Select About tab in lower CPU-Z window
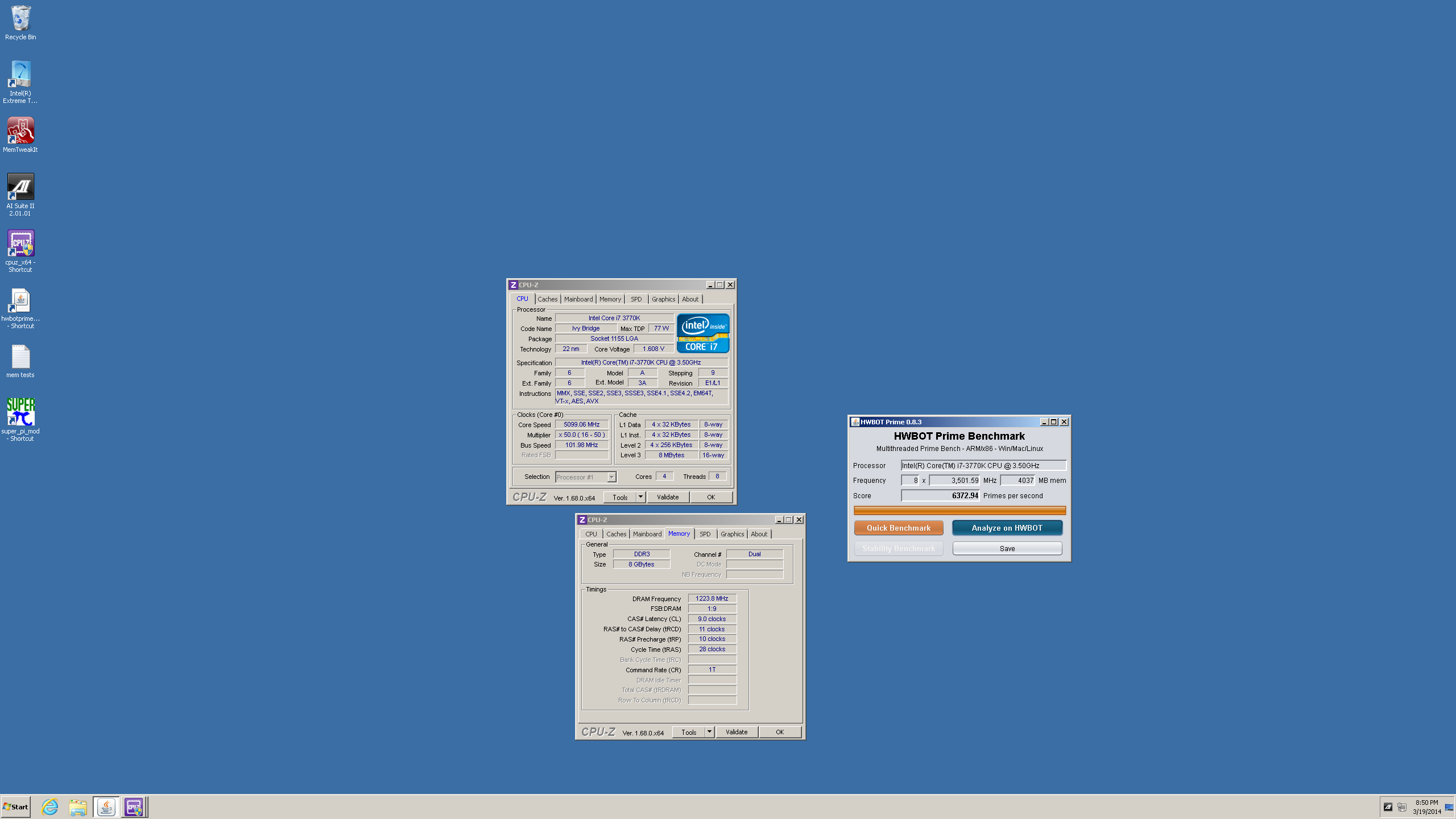Screen dimensions: 1456x819 click(x=759, y=534)
